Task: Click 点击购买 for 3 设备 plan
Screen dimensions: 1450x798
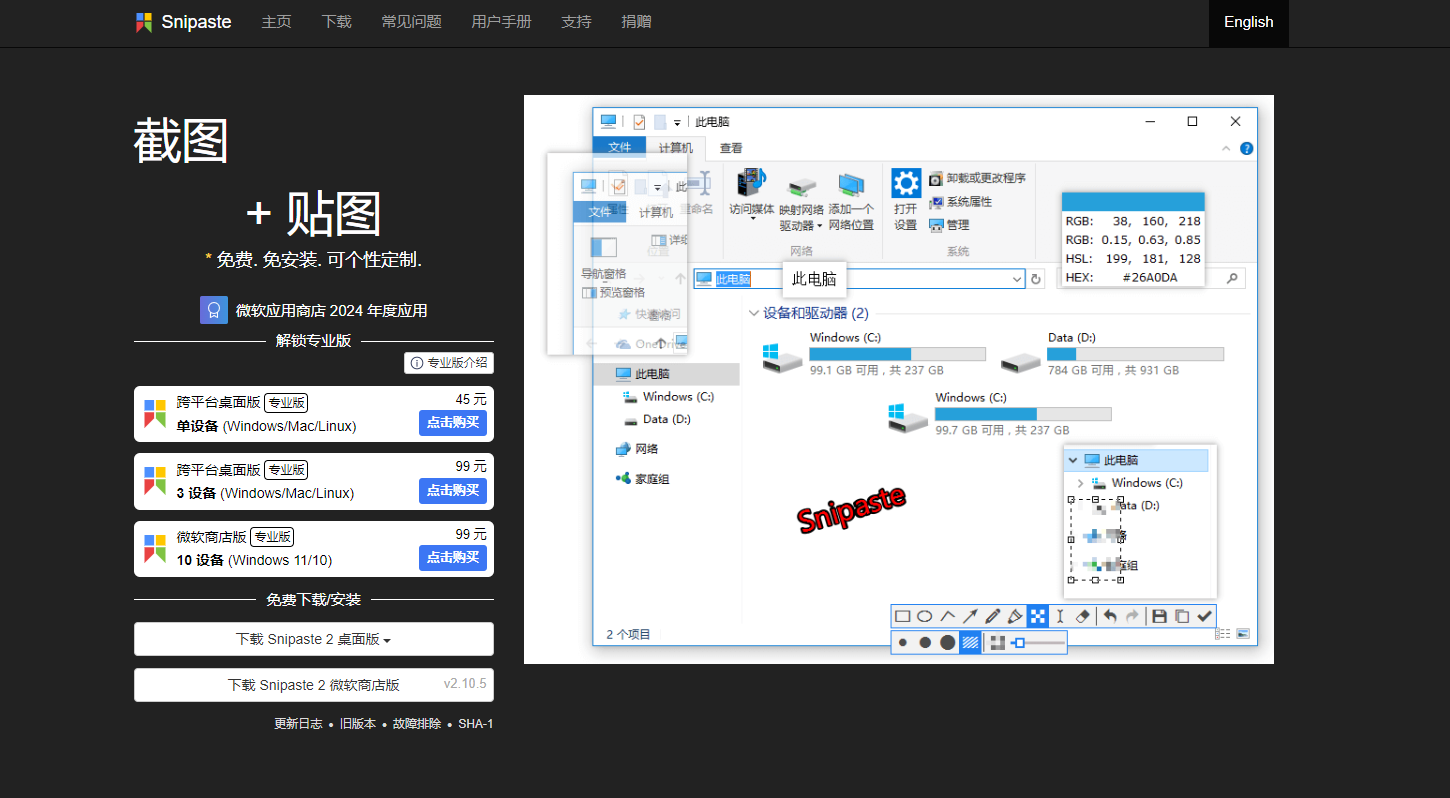Action: coord(453,490)
